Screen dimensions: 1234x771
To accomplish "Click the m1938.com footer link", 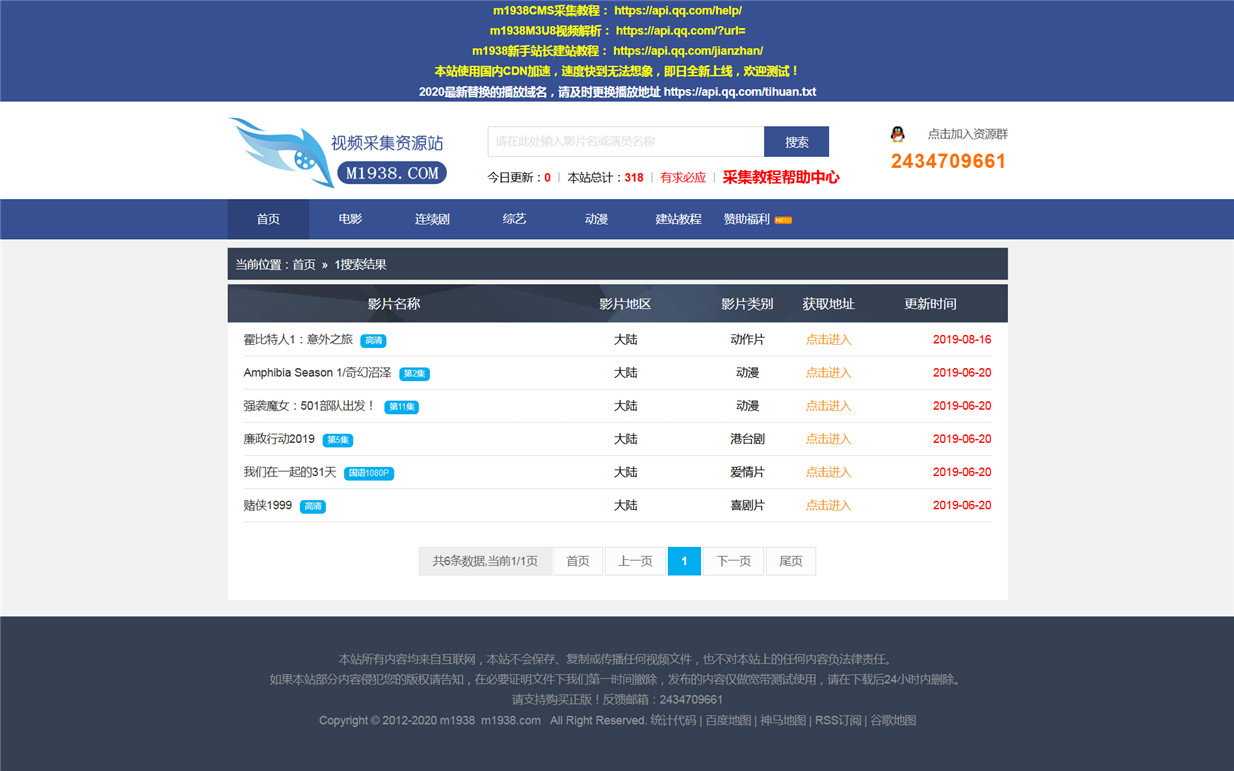I will point(511,720).
